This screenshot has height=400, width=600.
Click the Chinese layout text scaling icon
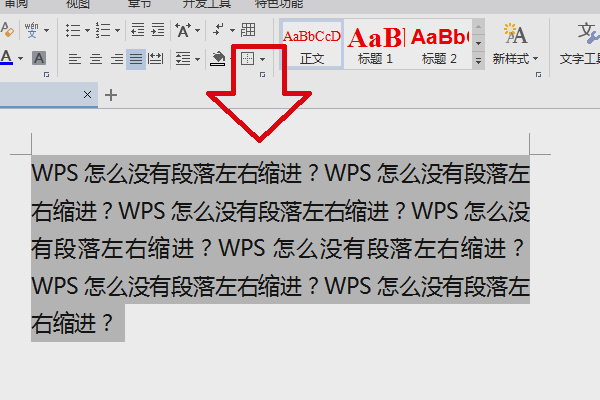tap(183, 30)
